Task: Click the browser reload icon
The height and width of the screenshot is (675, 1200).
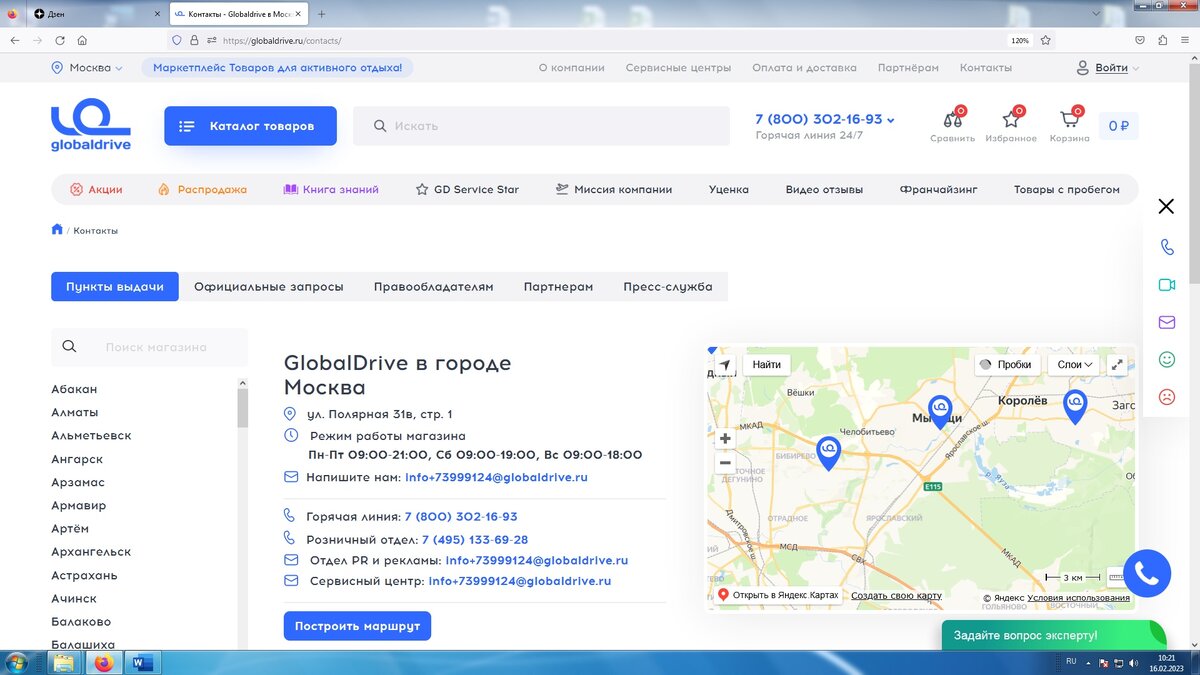Action: tap(60, 41)
